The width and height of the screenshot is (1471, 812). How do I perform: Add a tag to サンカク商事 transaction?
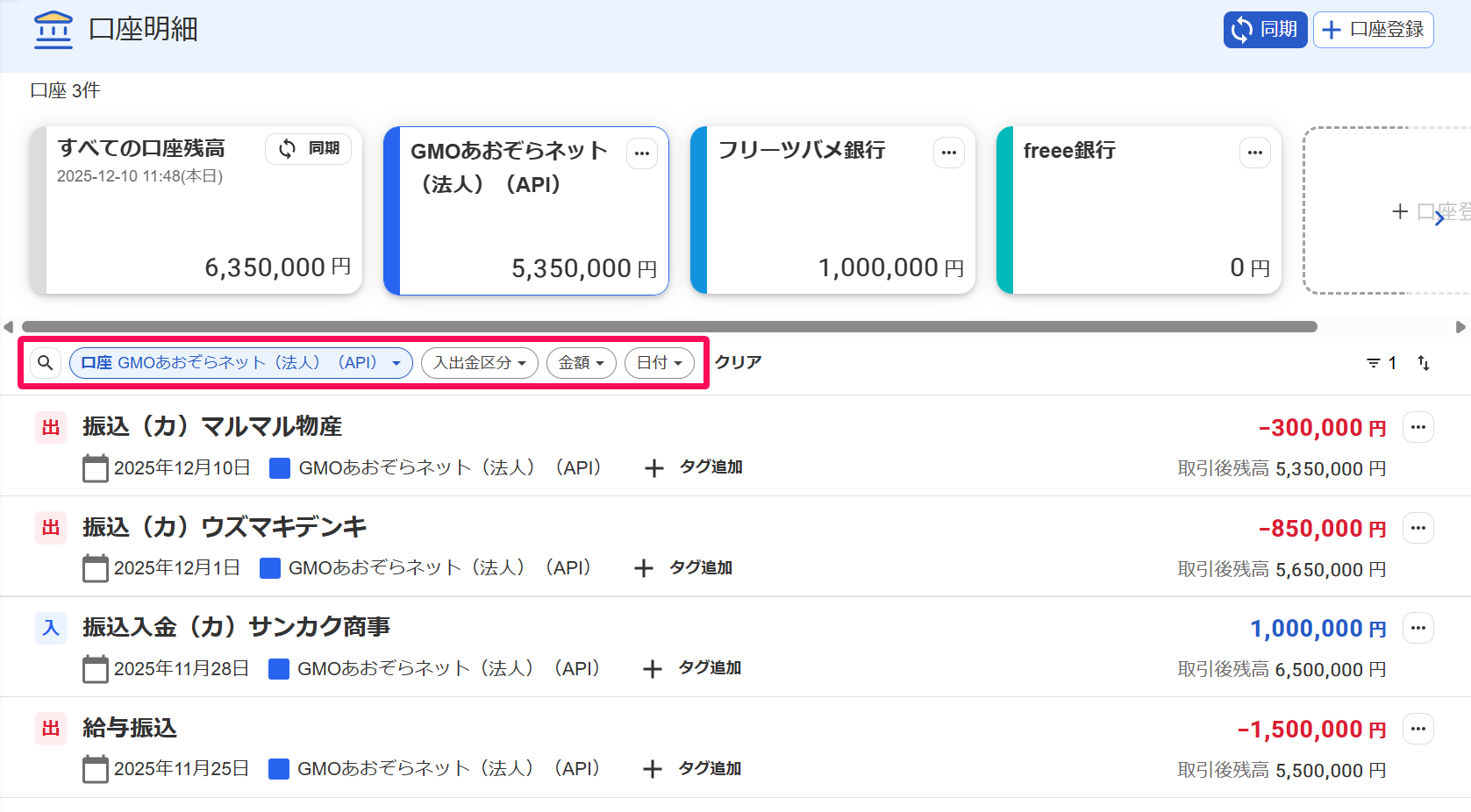pyautogui.click(x=692, y=668)
